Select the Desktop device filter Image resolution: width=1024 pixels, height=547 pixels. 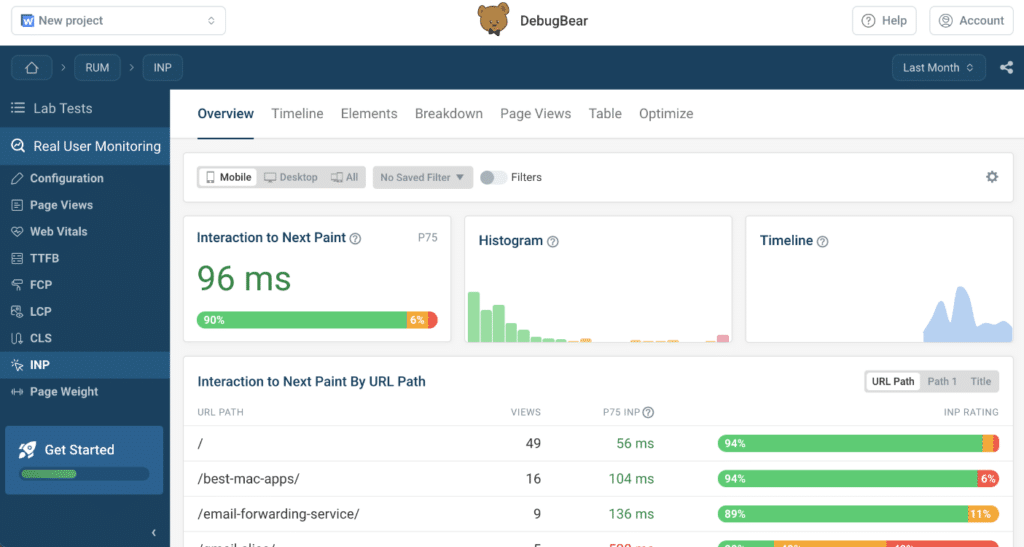(x=291, y=177)
